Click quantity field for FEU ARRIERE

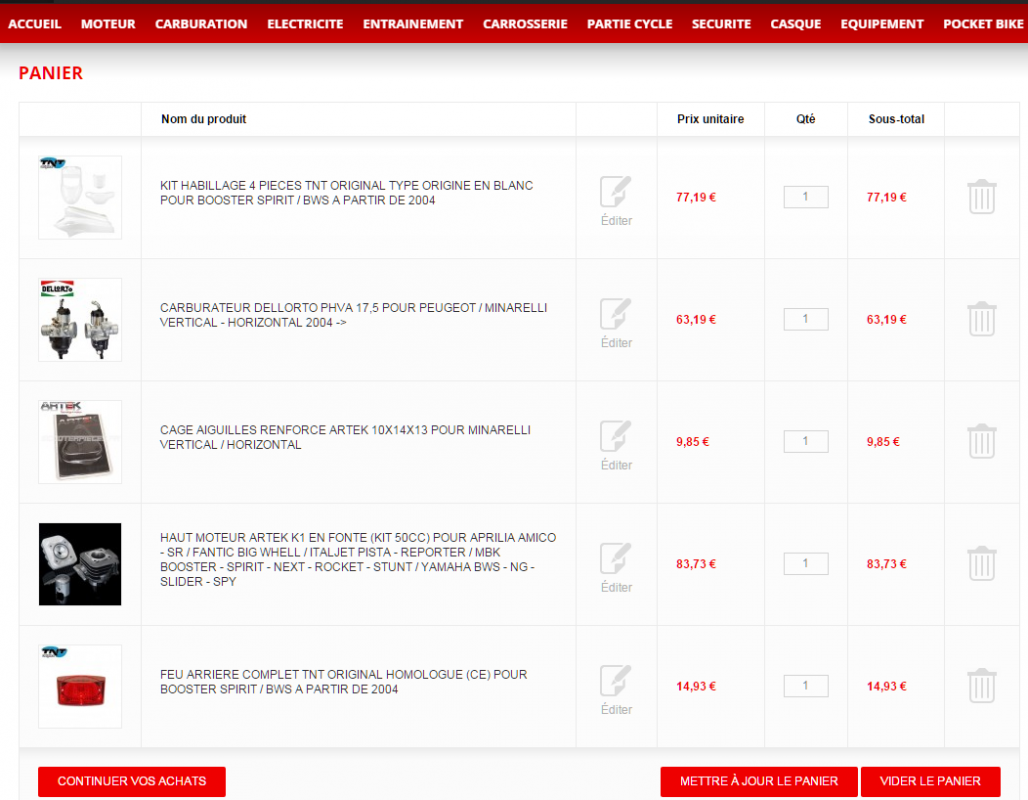pos(806,686)
